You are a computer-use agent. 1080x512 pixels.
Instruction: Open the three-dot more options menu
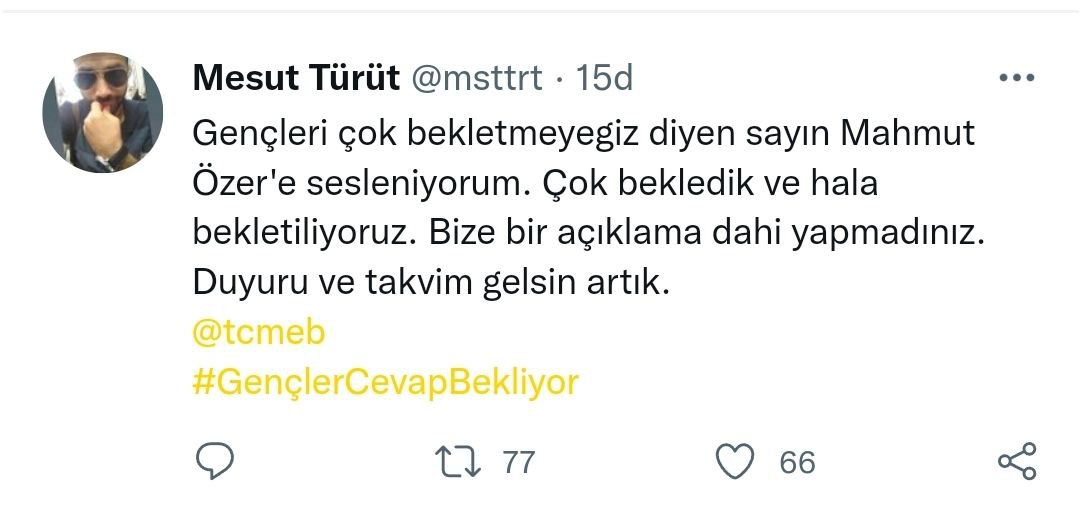1017,78
